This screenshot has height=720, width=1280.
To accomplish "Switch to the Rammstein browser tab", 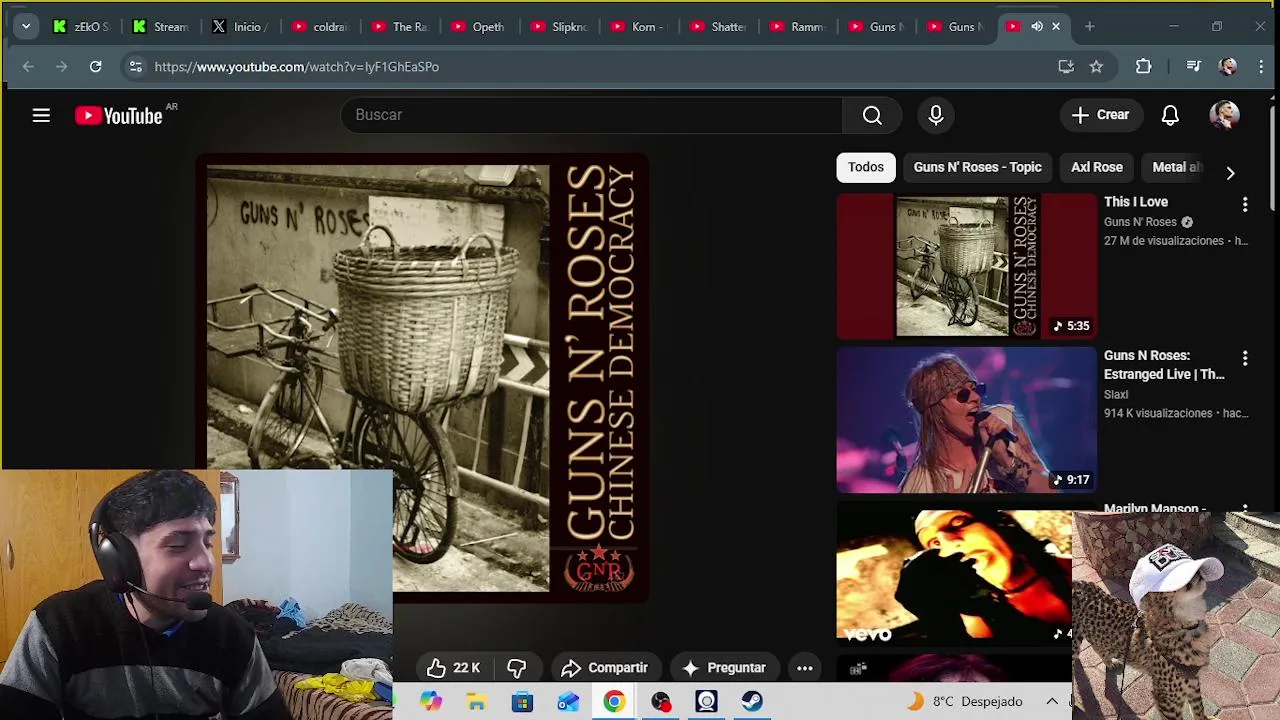I will click(797, 27).
